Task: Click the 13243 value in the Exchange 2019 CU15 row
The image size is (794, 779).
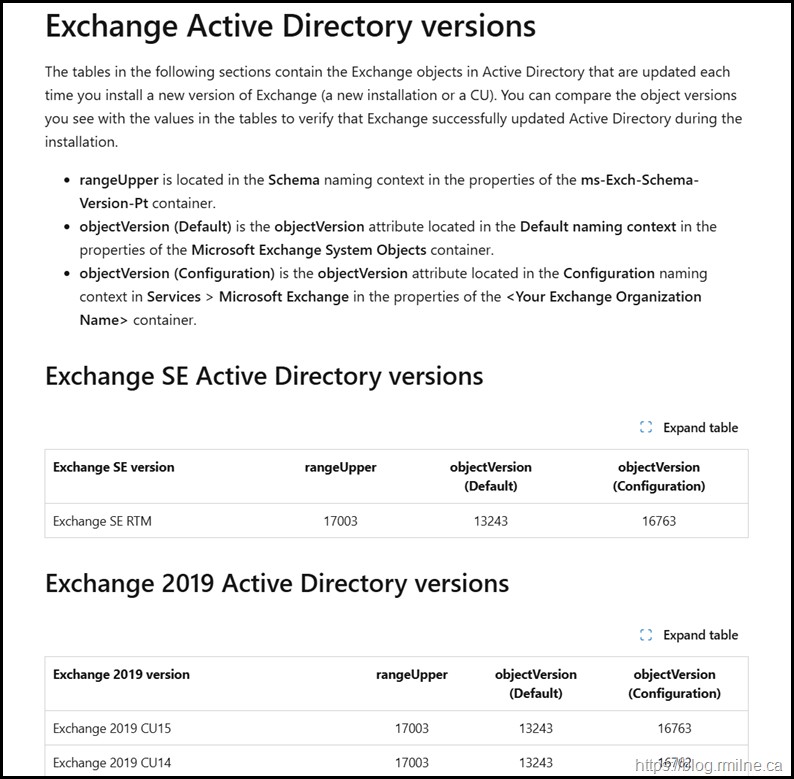Action: [x=536, y=728]
